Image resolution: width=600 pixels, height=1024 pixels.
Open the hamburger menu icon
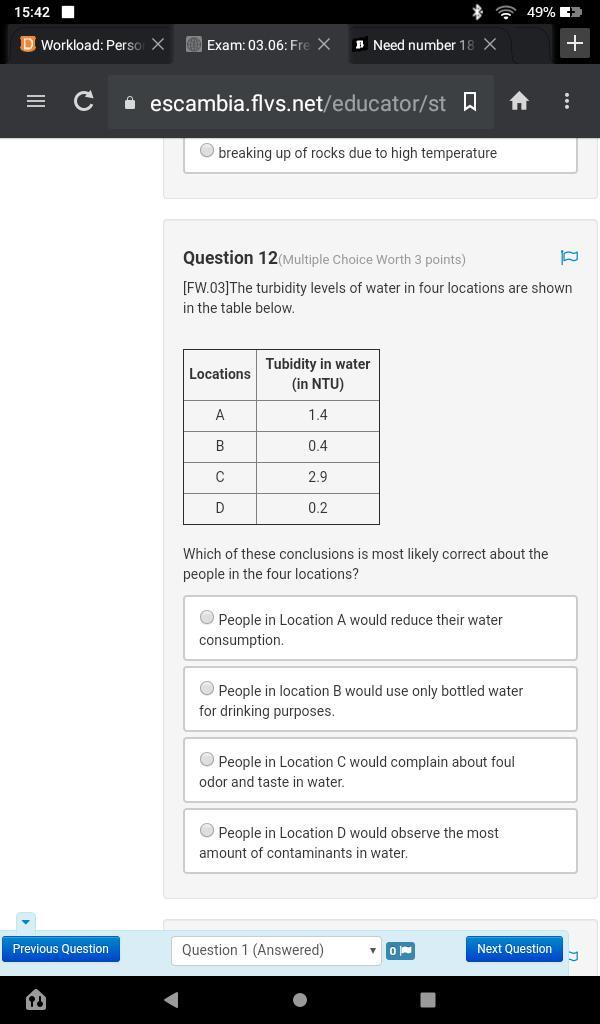point(36,101)
